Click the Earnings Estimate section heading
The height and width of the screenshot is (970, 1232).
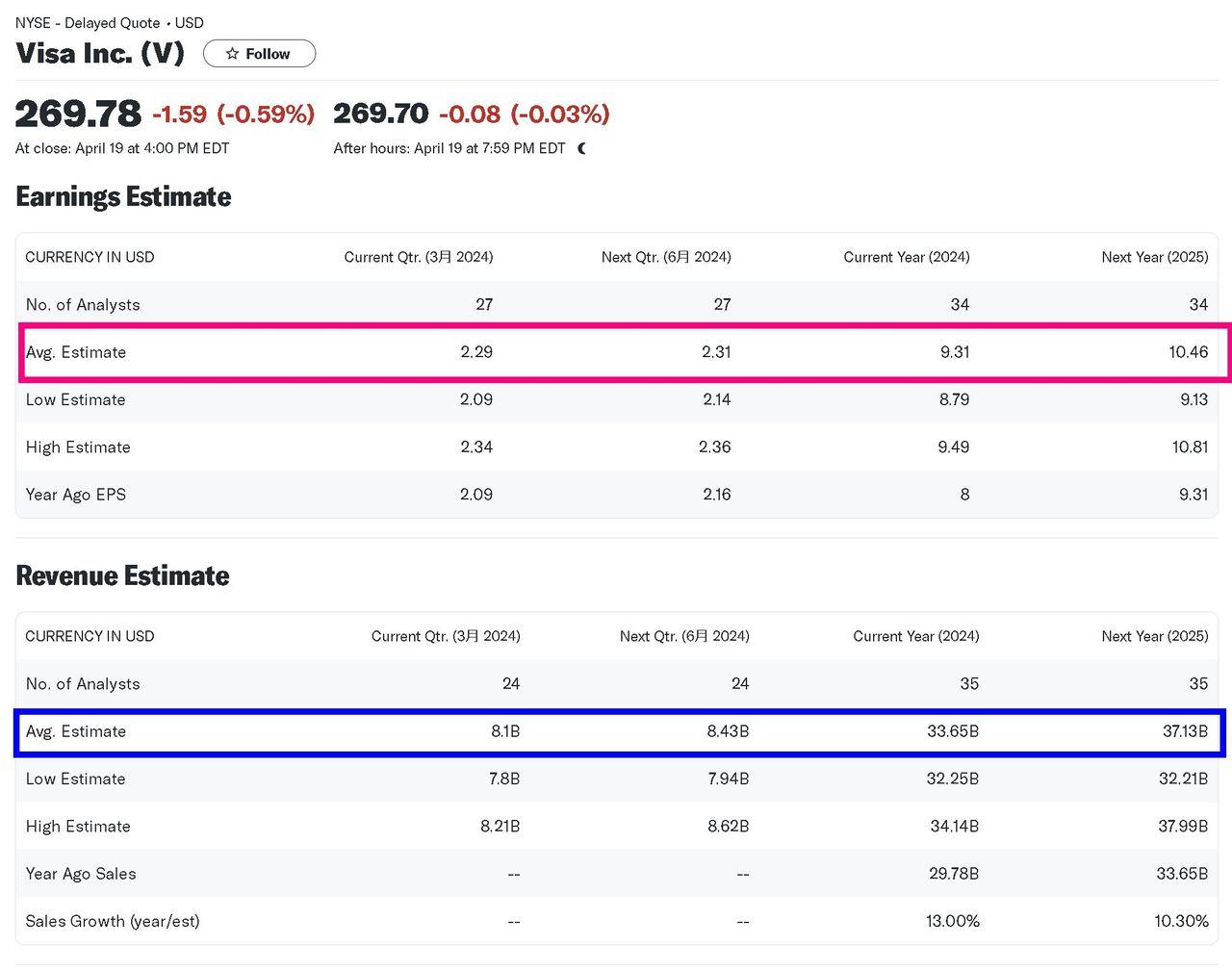123,196
